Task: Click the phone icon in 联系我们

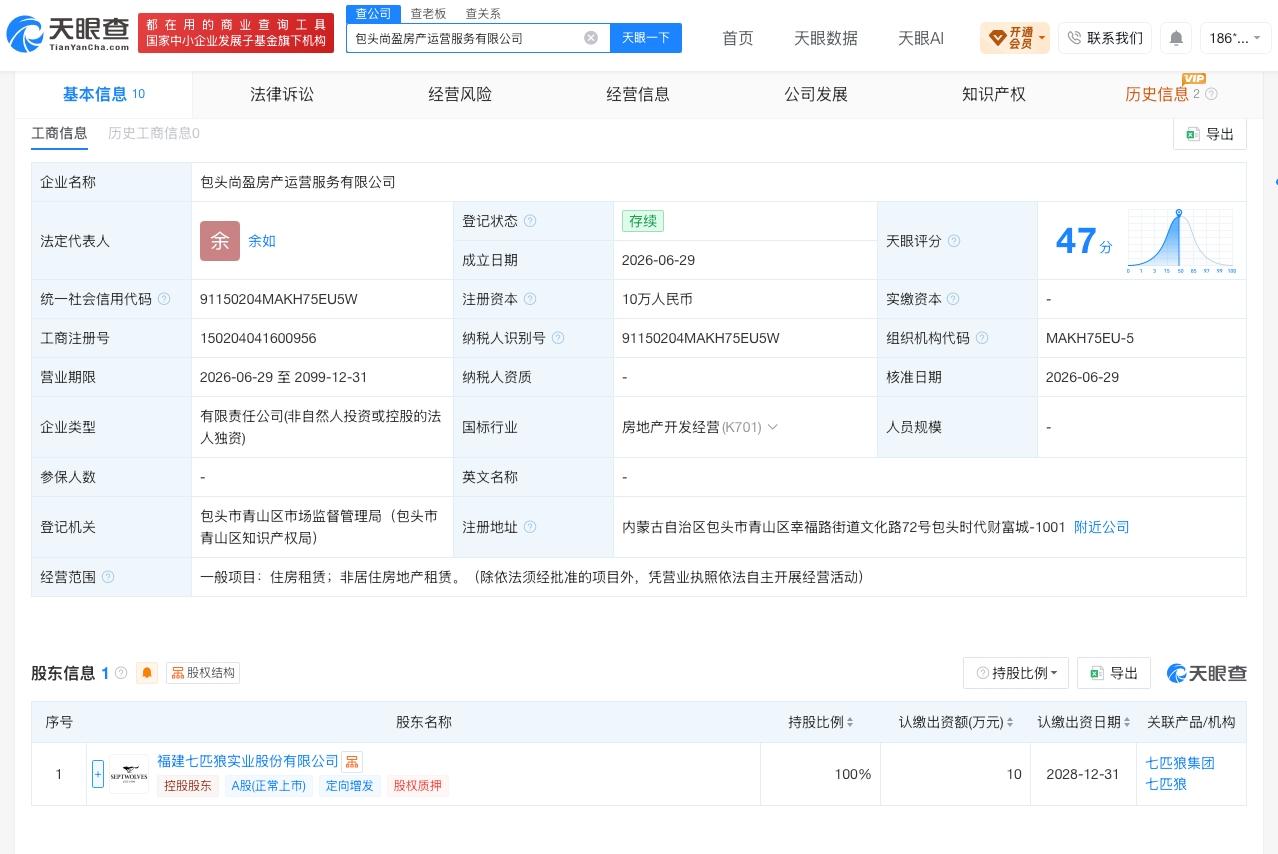Action: coord(1074,38)
